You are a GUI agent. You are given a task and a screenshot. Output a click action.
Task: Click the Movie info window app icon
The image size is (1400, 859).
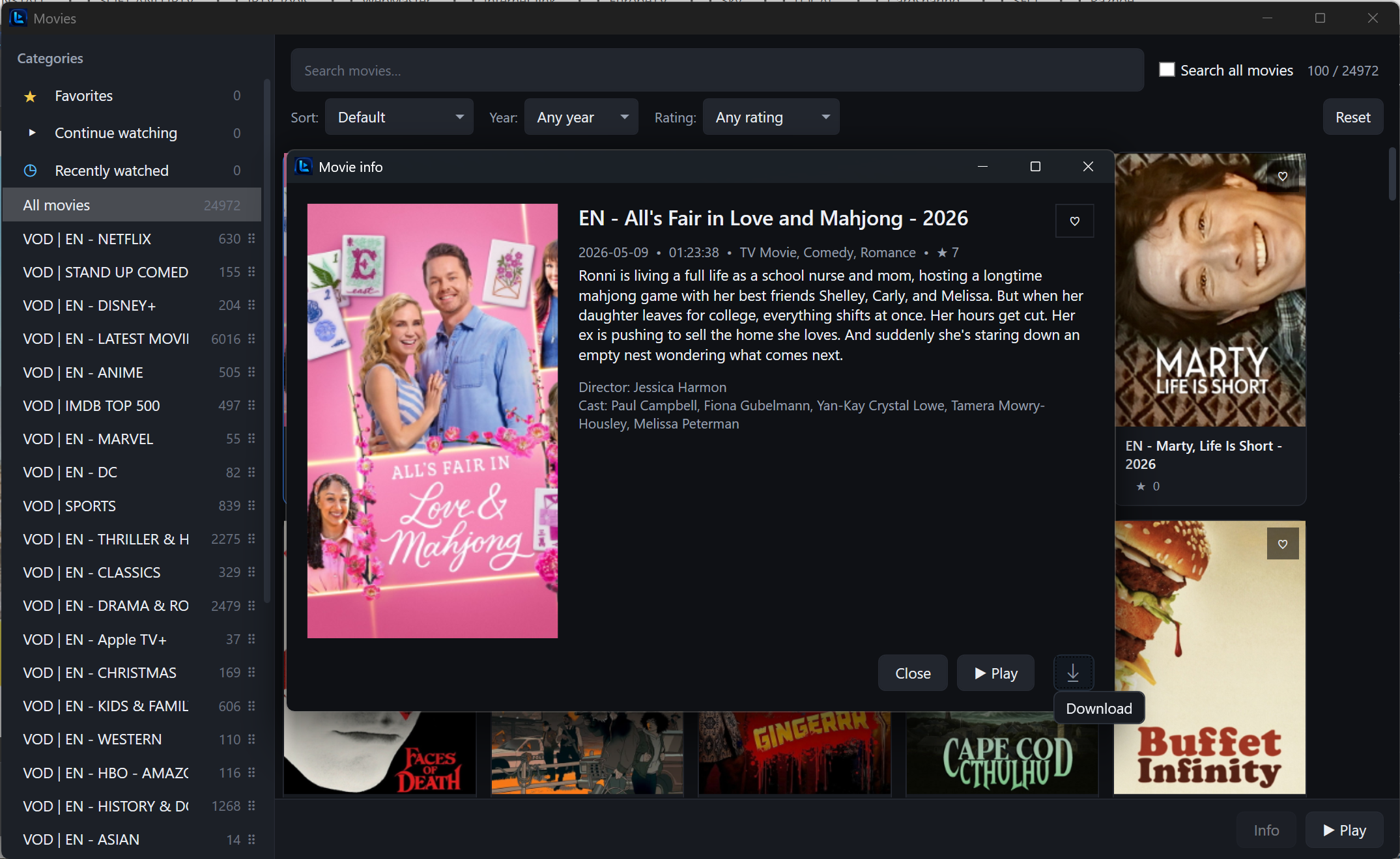(304, 167)
